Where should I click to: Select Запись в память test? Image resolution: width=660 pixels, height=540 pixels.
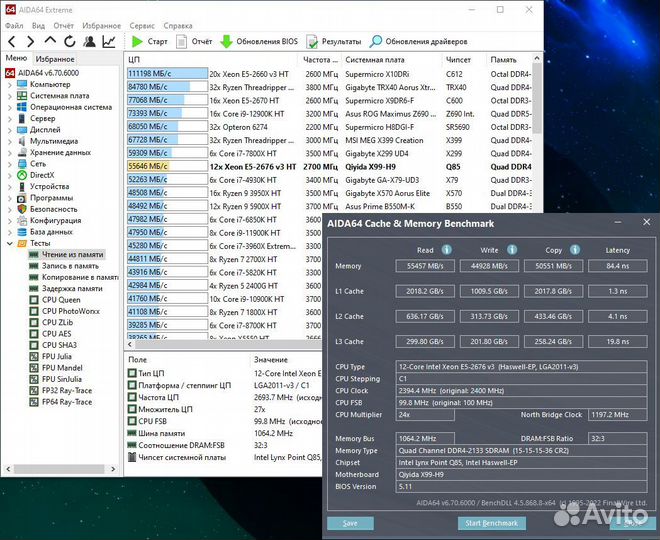pos(70,266)
